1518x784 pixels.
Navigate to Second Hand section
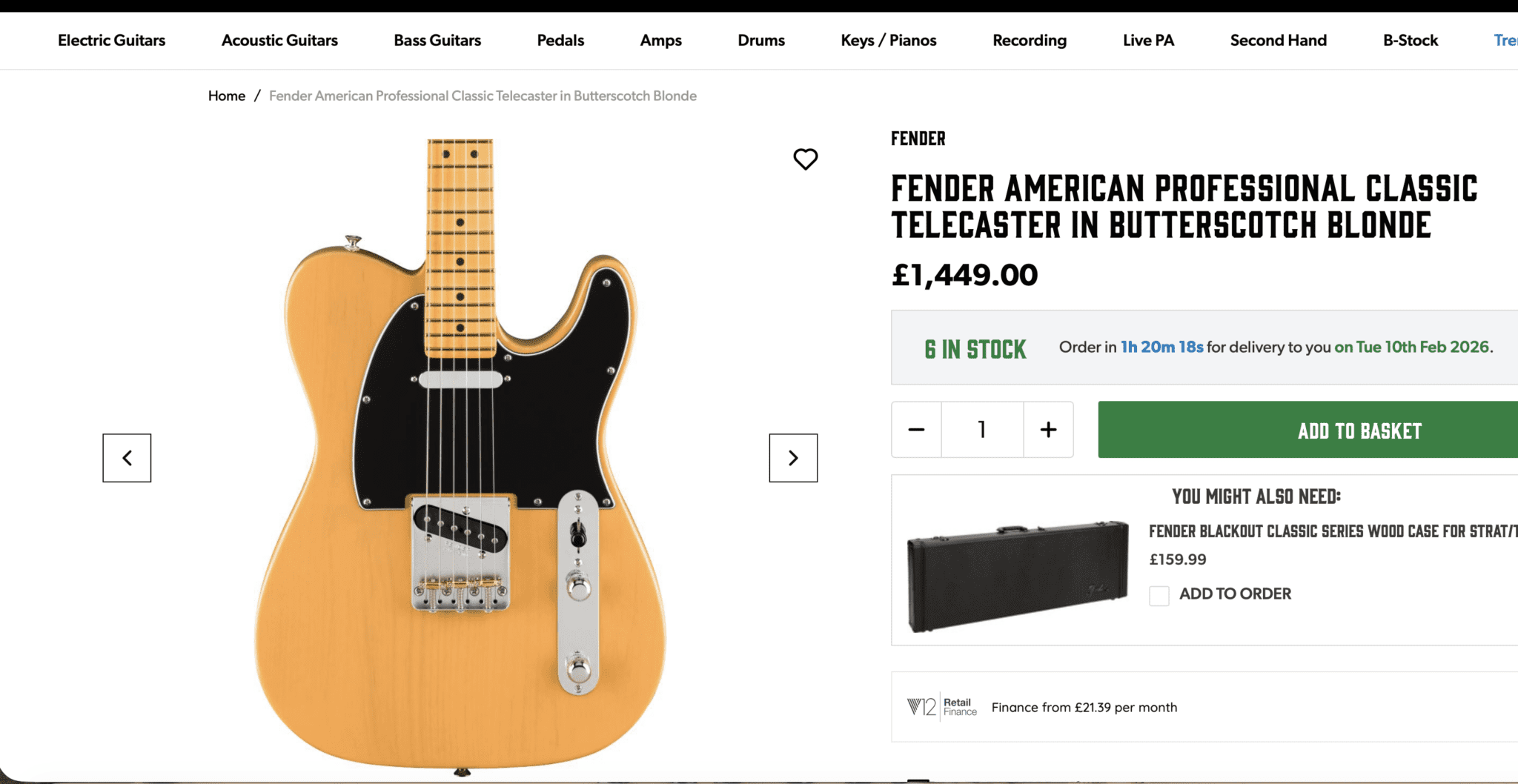point(1278,41)
